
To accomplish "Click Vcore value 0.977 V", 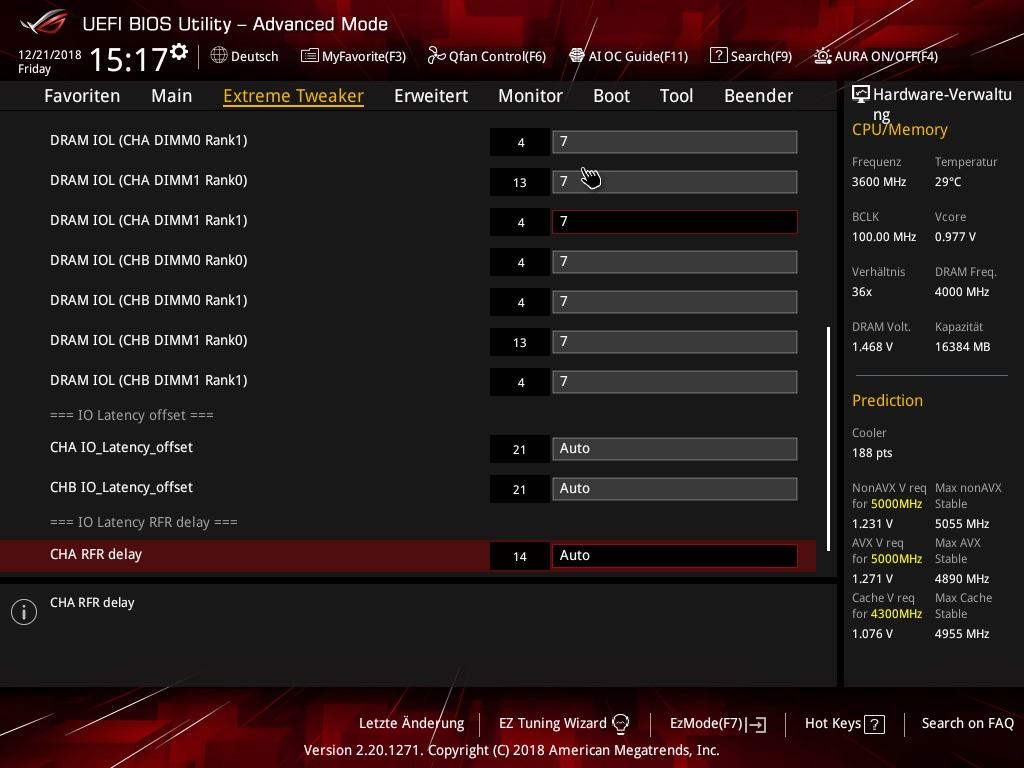I will 955,236.
